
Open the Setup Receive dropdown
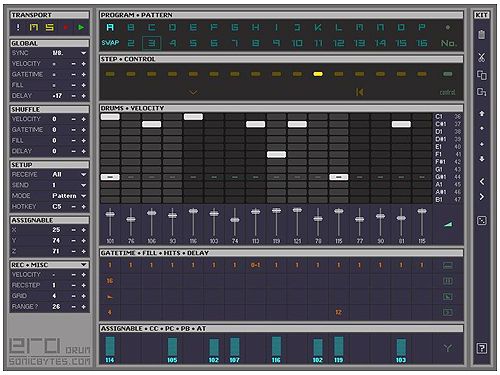point(83,174)
